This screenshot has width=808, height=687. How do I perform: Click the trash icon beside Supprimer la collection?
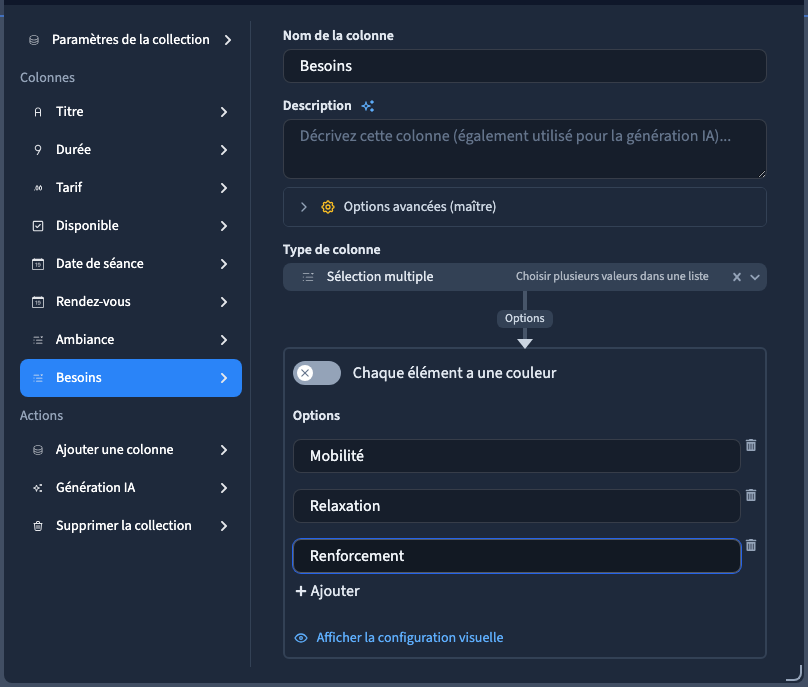point(38,526)
